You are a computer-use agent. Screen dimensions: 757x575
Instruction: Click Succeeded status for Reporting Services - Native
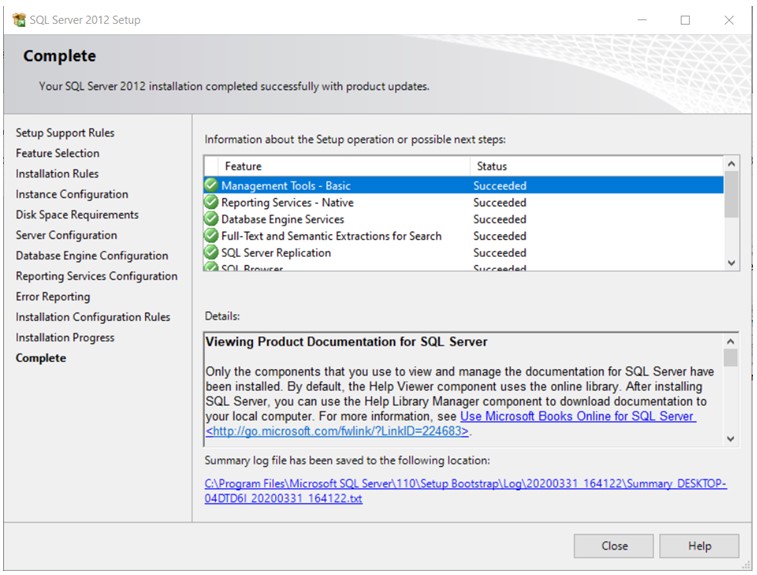pyautogui.click(x=500, y=202)
